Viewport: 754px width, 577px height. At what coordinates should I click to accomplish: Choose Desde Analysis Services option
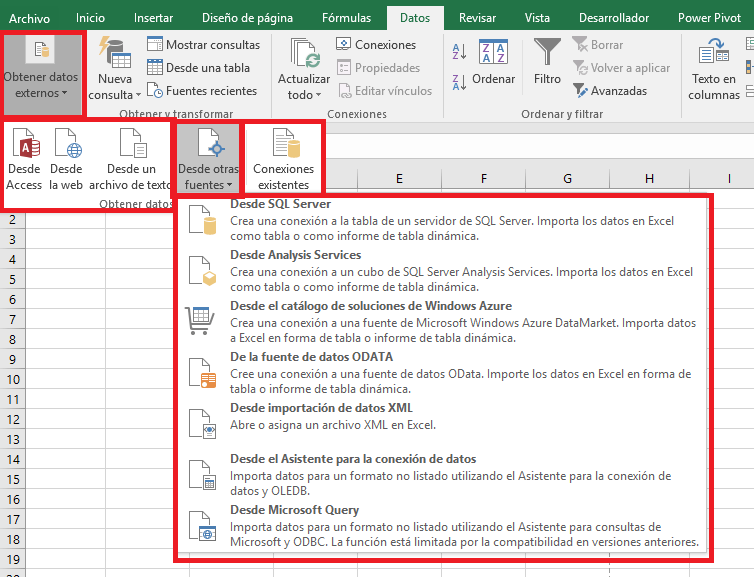click(x=441, y=271)
